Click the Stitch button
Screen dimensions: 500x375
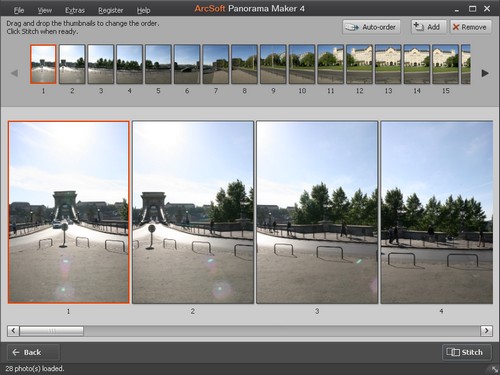pos(466,352)
